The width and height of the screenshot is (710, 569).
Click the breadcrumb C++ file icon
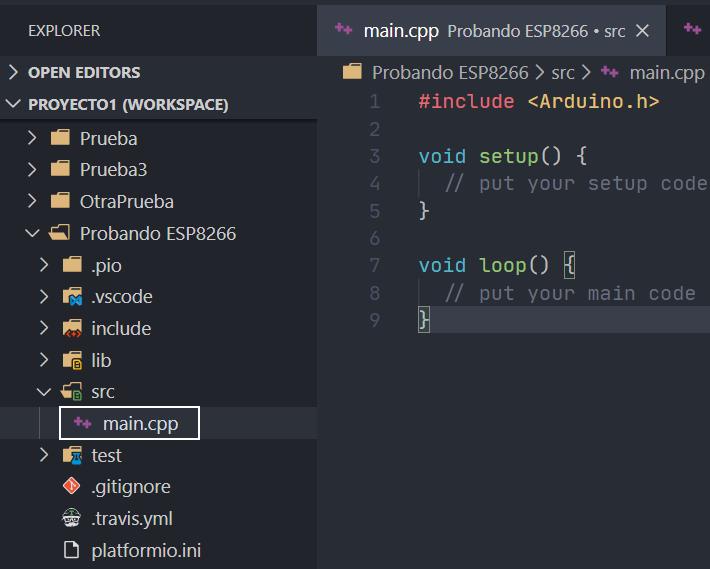[609, 72]
